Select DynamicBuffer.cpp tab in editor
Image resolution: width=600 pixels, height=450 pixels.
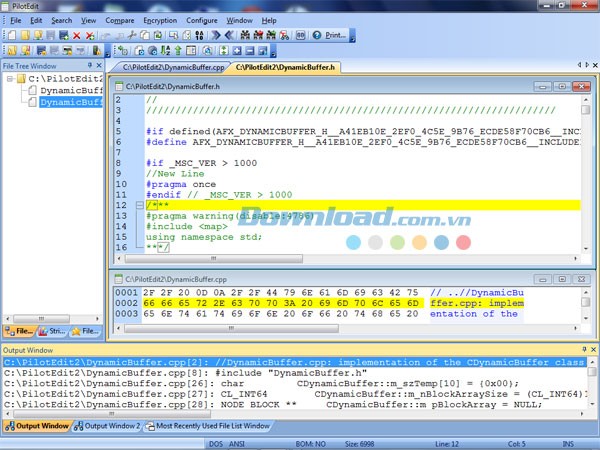pyautogui.click(x=166, y=67)
